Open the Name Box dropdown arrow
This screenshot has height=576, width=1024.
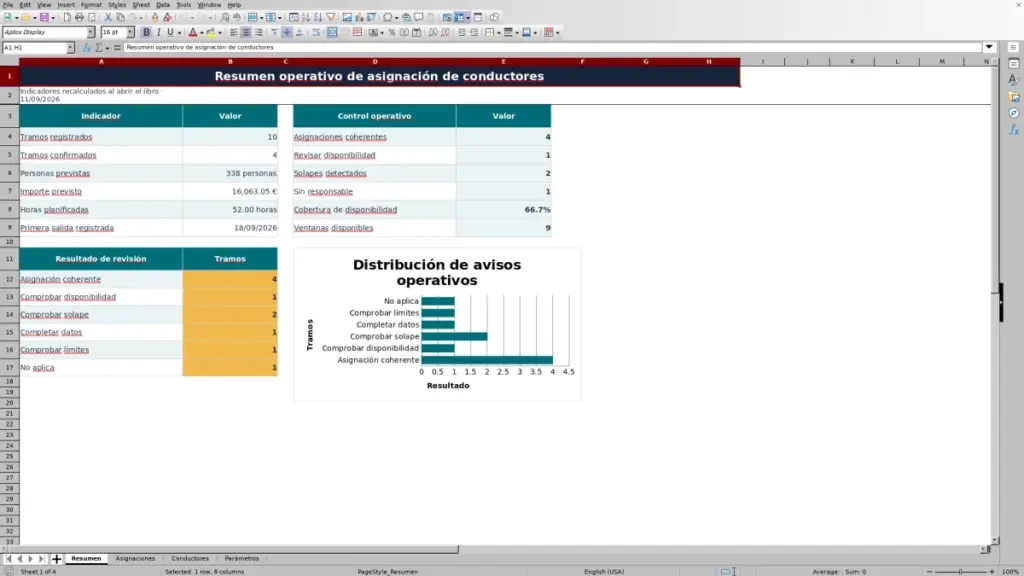pos(70,48)
